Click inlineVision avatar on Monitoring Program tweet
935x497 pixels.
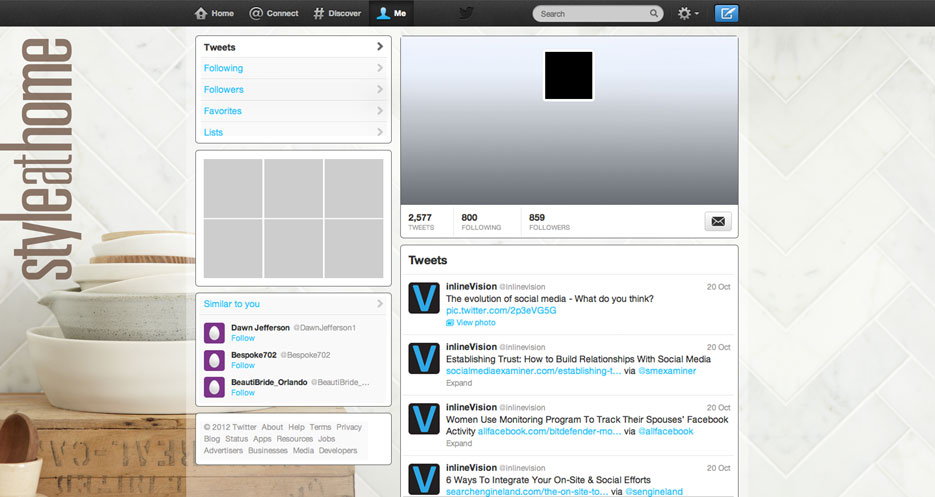click(x=424, y=418)
